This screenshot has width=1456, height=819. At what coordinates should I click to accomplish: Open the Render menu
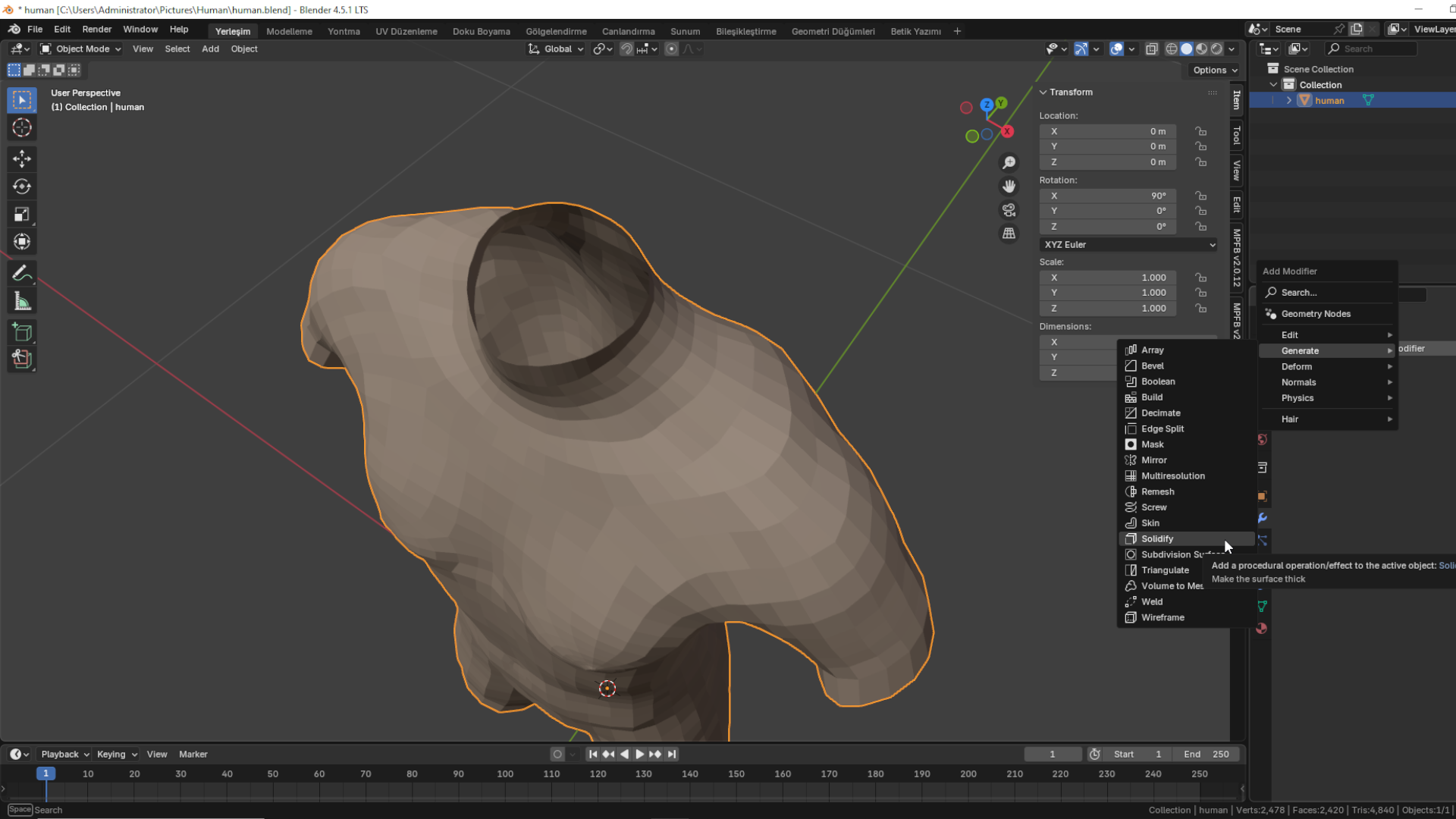point(96,29)
